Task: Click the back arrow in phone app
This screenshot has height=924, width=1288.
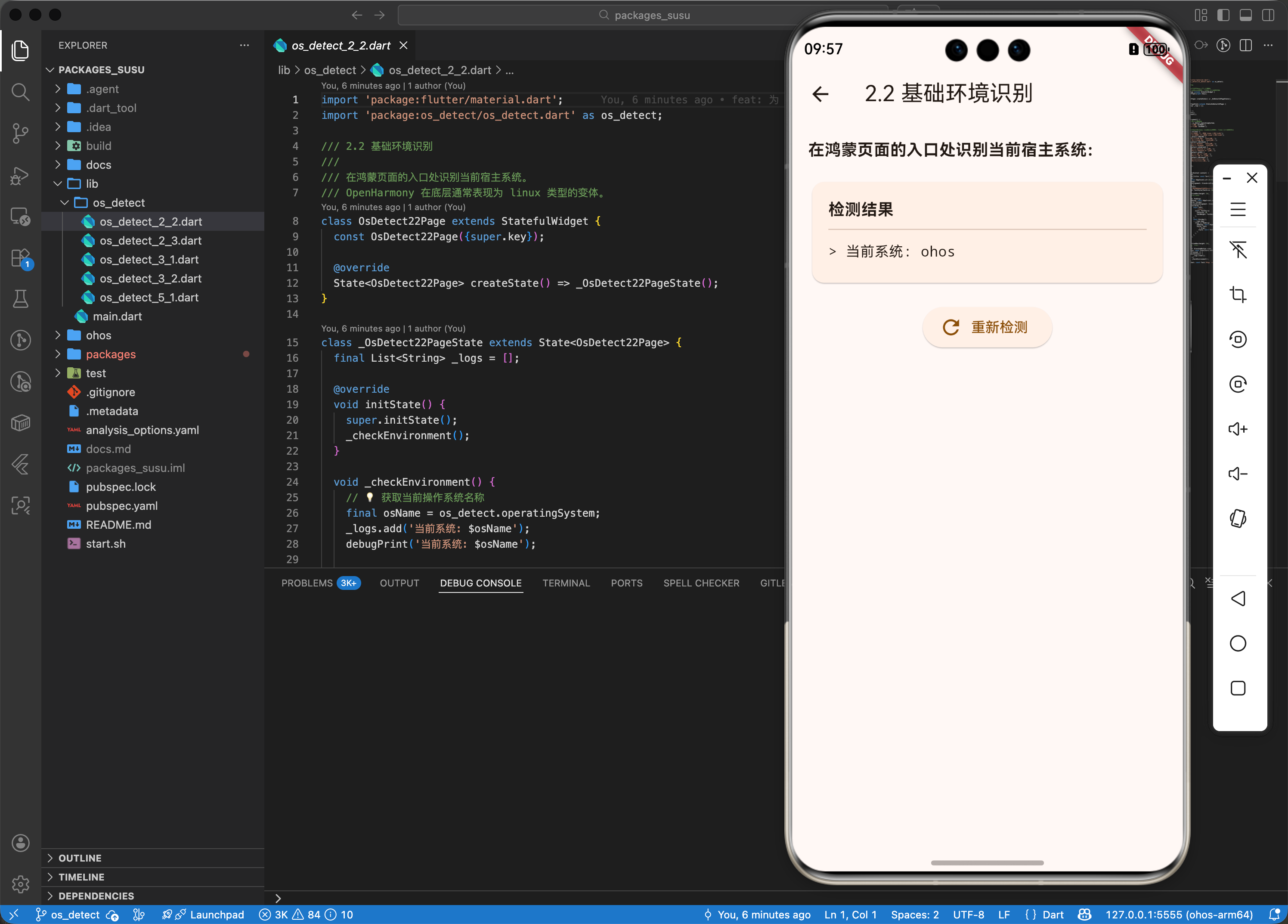Action: [x=820, y=94]
